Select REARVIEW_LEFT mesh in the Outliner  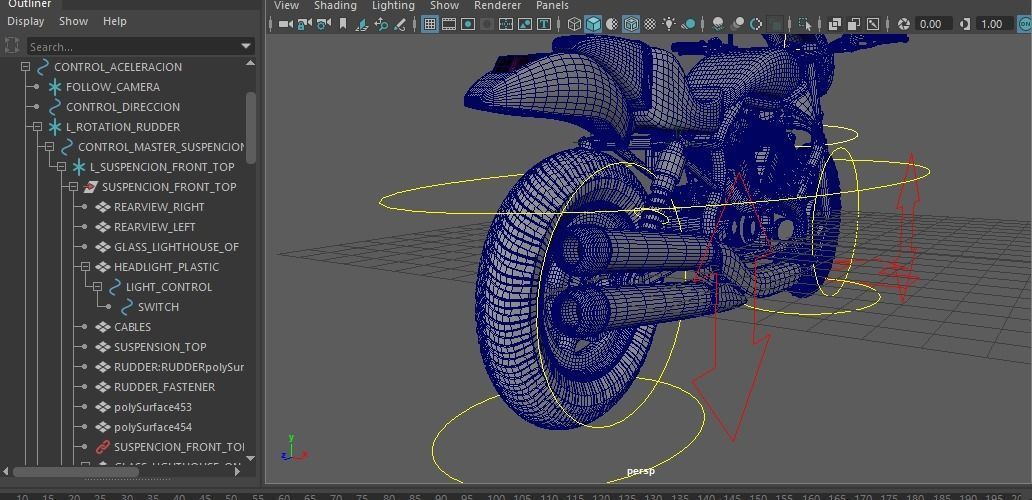tap(155, 227)
